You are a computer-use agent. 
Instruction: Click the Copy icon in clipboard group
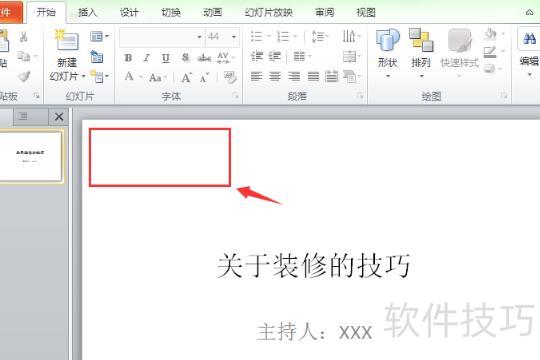[24, 56]
